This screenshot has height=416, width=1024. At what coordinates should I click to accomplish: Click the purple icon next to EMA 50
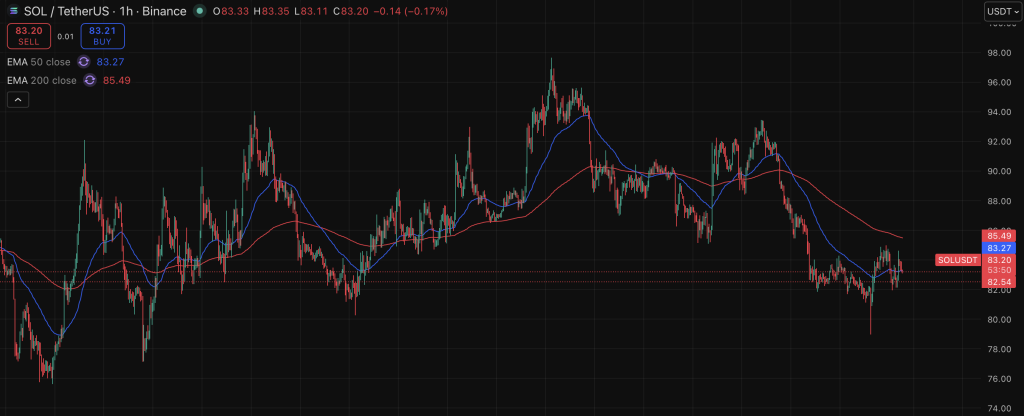pos(84,62)
